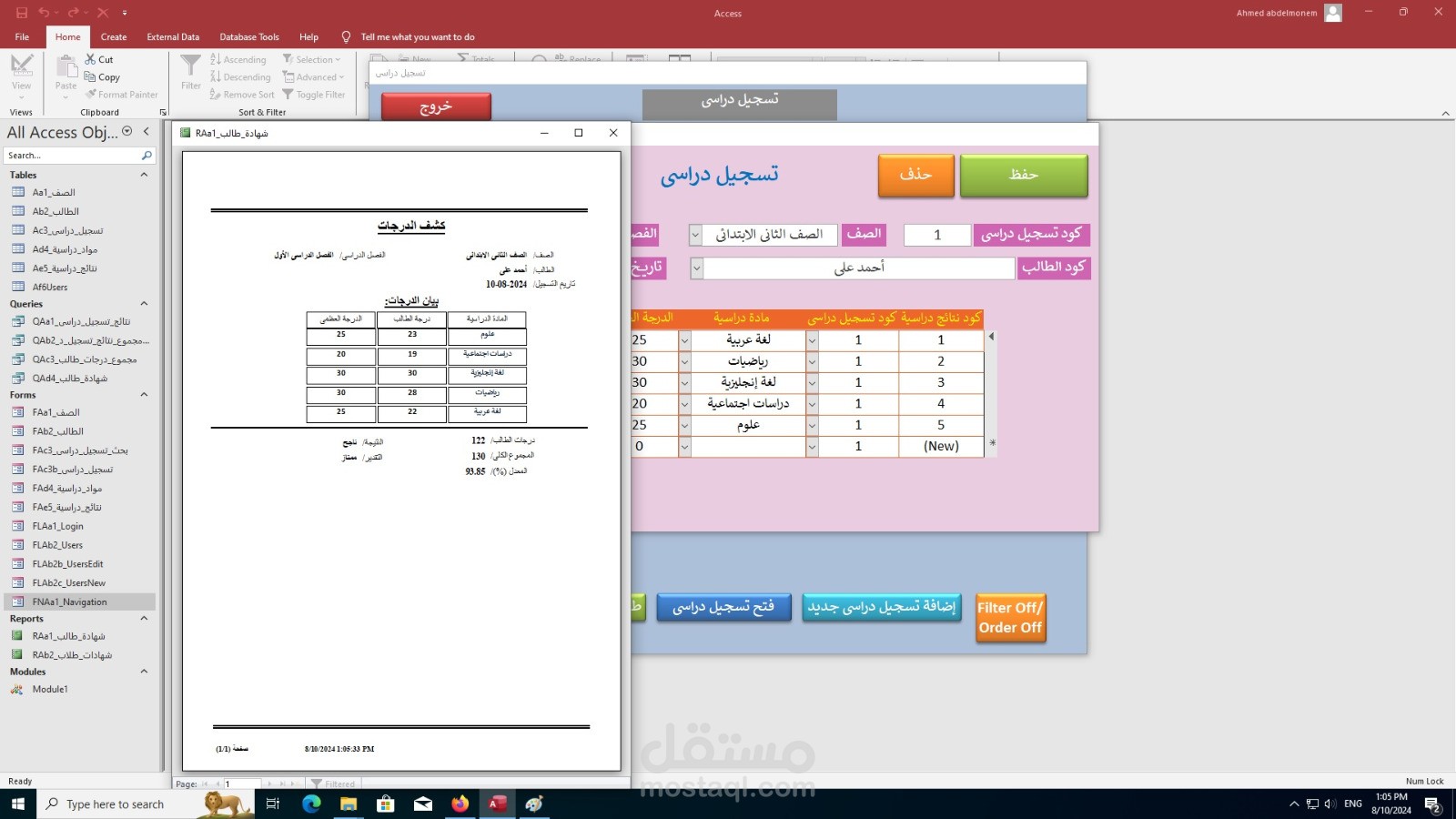Open the Home ribbon tab

click(x=67, y=37)
